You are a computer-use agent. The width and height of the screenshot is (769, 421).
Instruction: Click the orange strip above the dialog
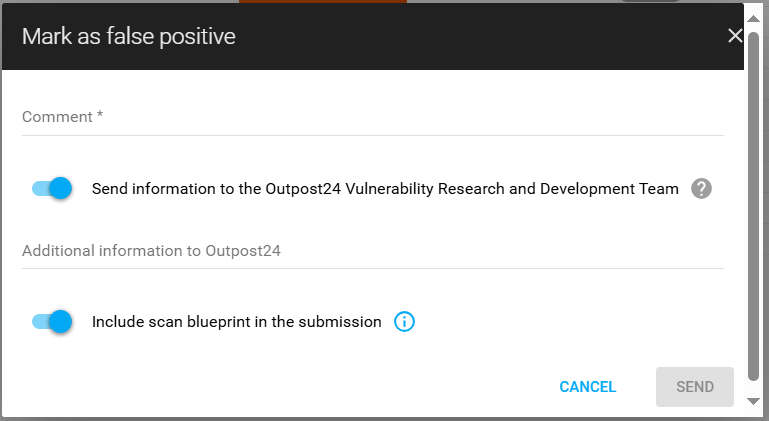pos(322,1)
